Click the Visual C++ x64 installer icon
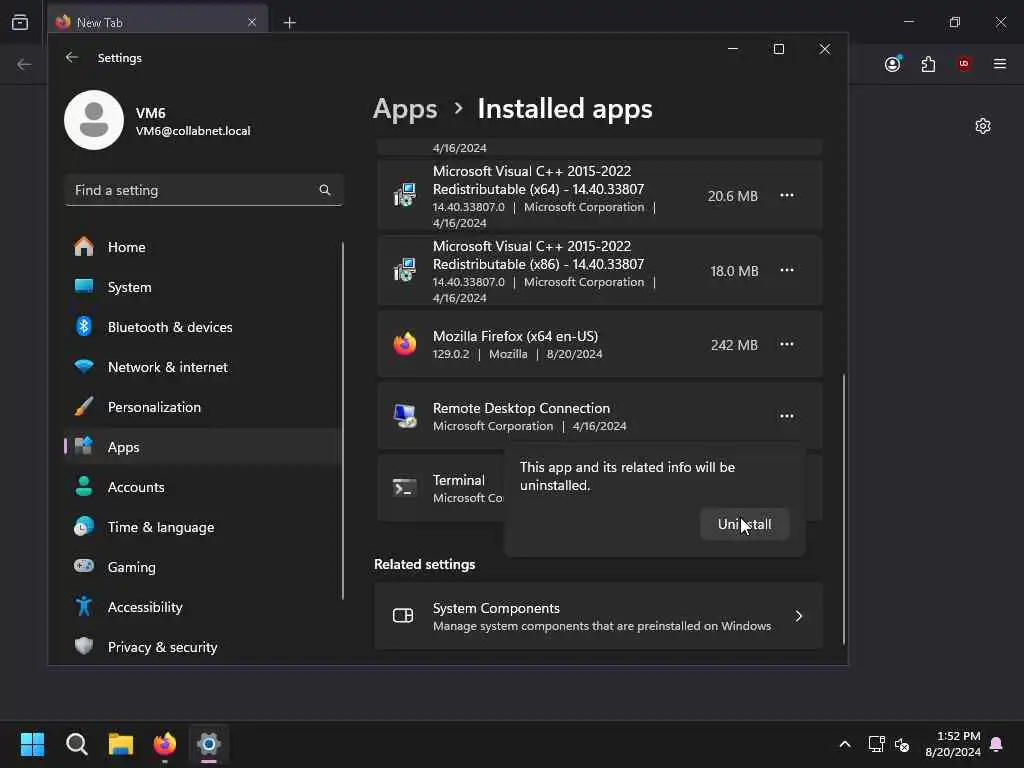The height and width of the screenshot is (768, 1024). click(x=405, y=195)
